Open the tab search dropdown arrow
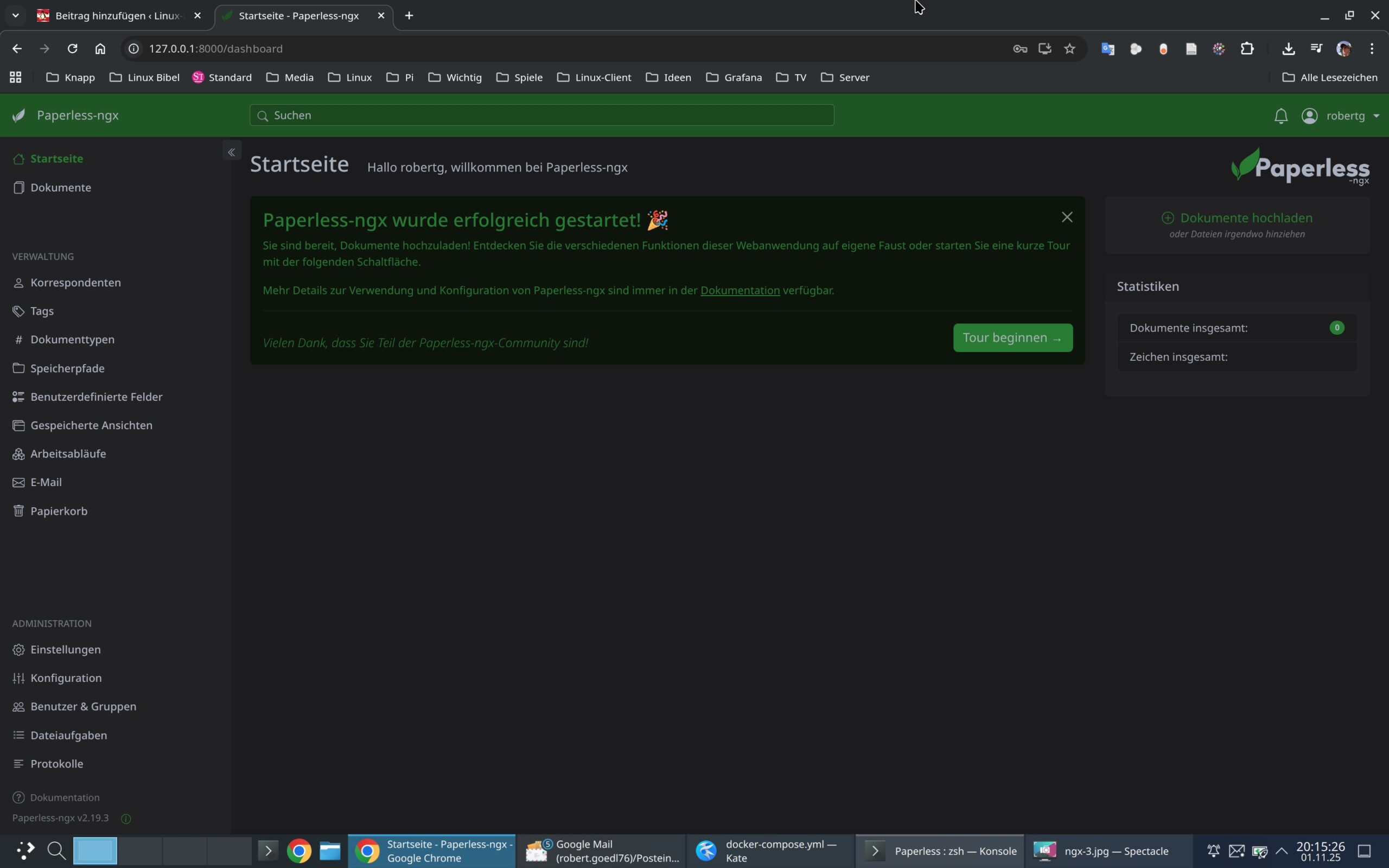The height and width of the screenshot is (868, 1389). 16,16
